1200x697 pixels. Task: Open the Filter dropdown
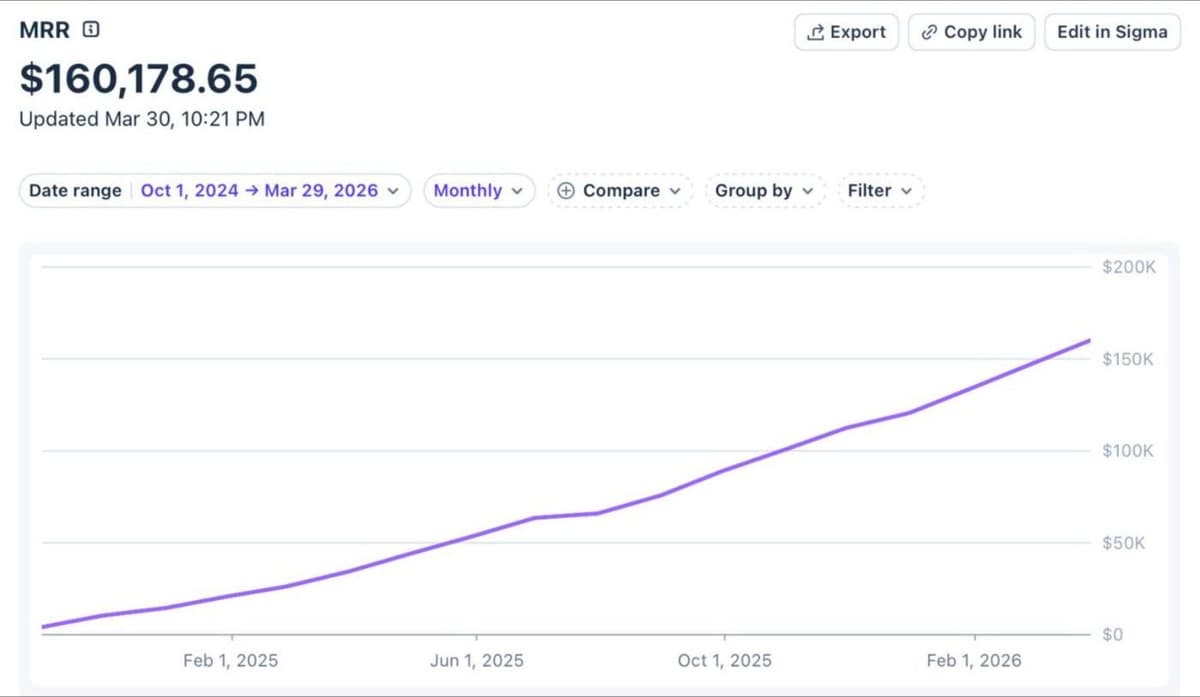[880, 190]
